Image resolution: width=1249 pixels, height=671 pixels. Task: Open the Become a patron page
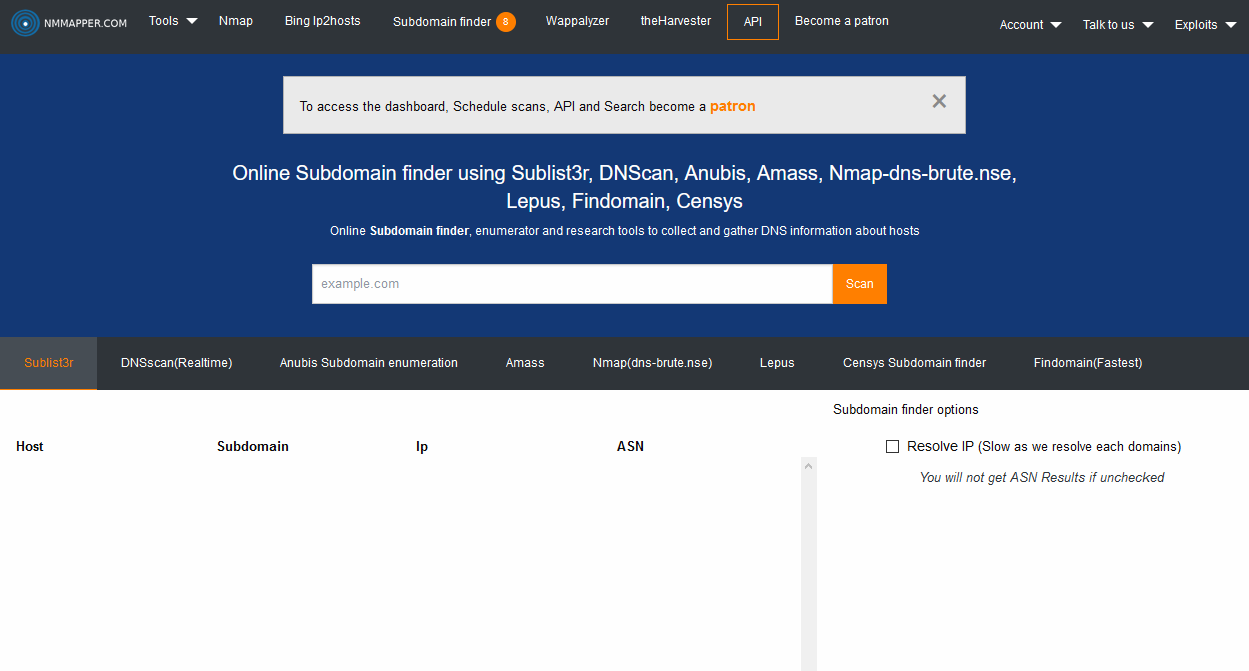pyautogui.click(x=842, y=21)
